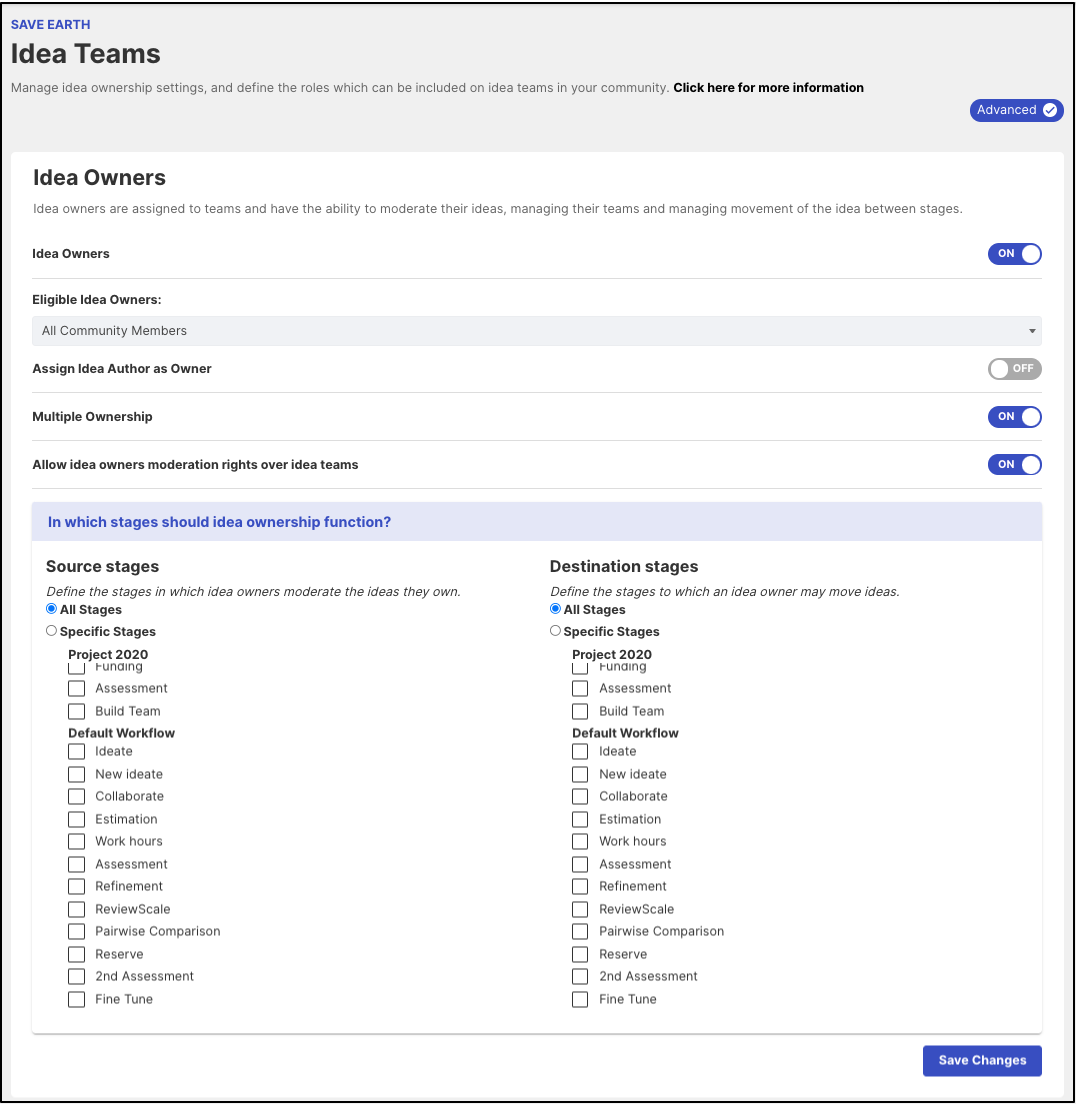Viewport: 1076px width, 1104px height.
Task: Go to the SAVE EARTH community link
Action: click(x=51, y=25)
